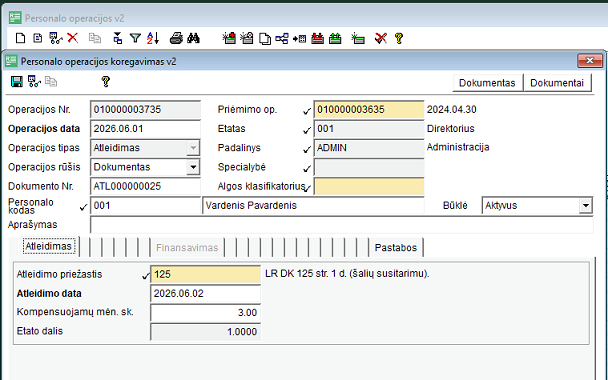Click the help question mark in the edit dialog
This screenshot has width=608, height=380.
pyautogui.click(x=105, y=81)
